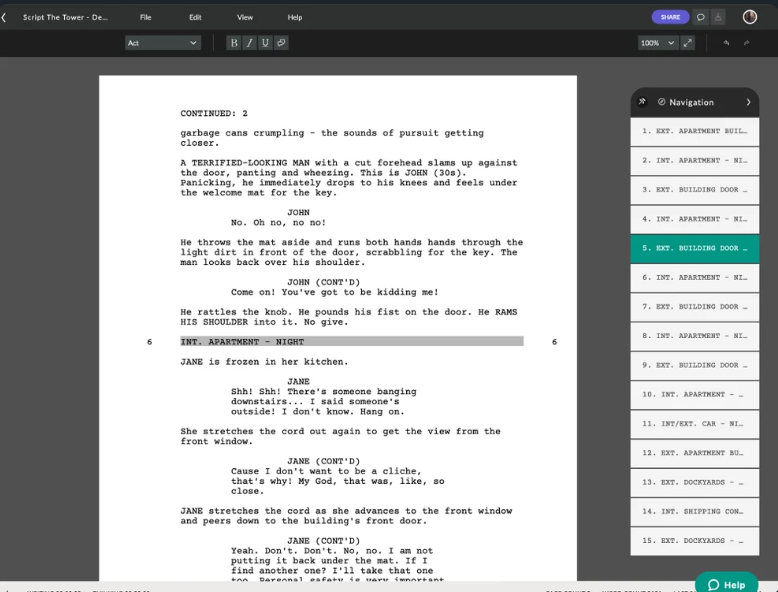Viewport: 778px width, 592px height.
Task: Select highlighted scene 5 EXT. BUILDING DOOR
Action: tap(695, 248)
